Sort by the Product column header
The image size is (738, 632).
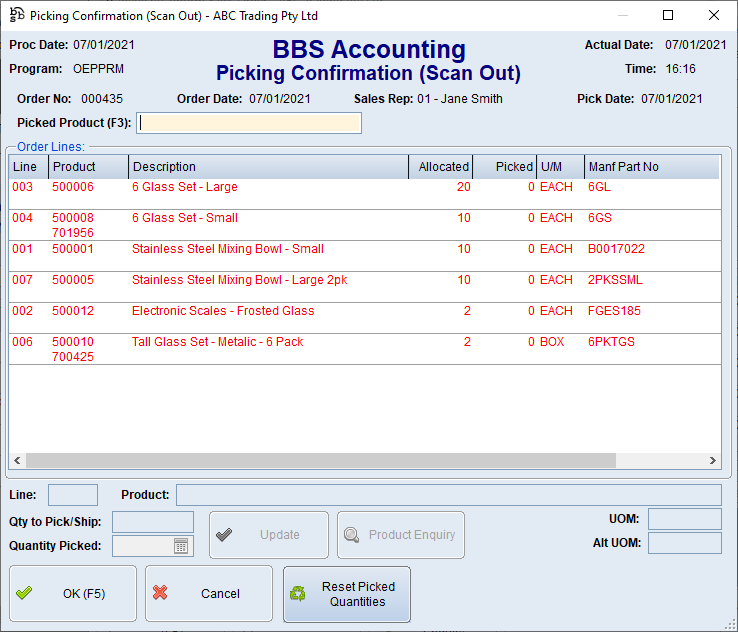coord(88,167)
